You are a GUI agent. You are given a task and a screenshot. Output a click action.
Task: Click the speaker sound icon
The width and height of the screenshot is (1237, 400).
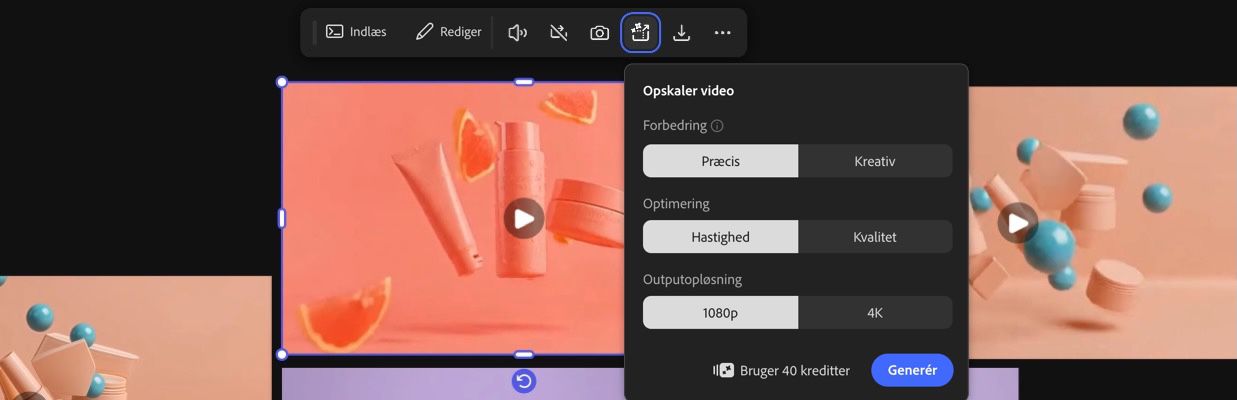[x=517, y=33]
